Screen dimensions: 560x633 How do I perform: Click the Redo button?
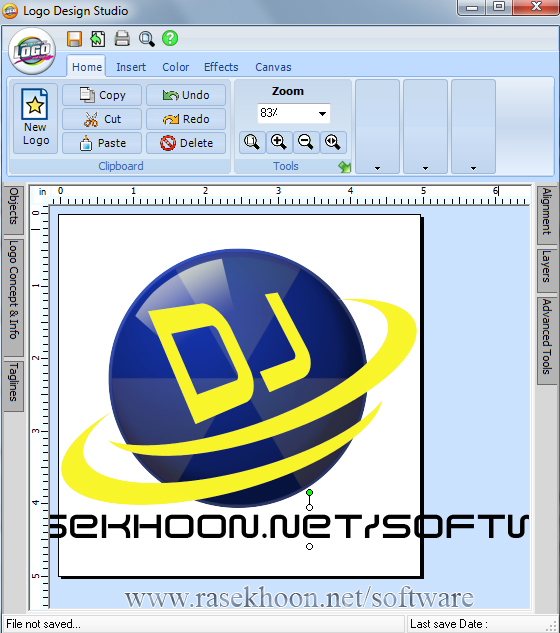point(186,119)
